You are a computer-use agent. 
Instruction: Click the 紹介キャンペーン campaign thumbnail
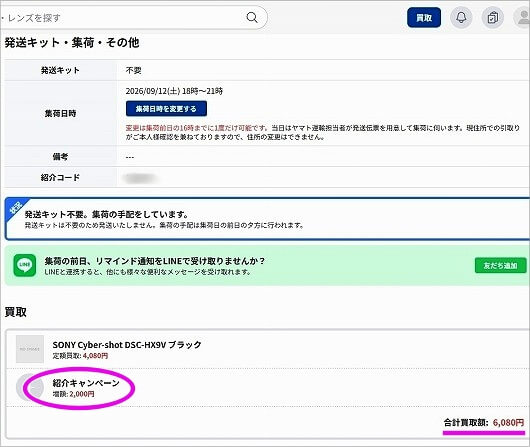pos(30,387)
